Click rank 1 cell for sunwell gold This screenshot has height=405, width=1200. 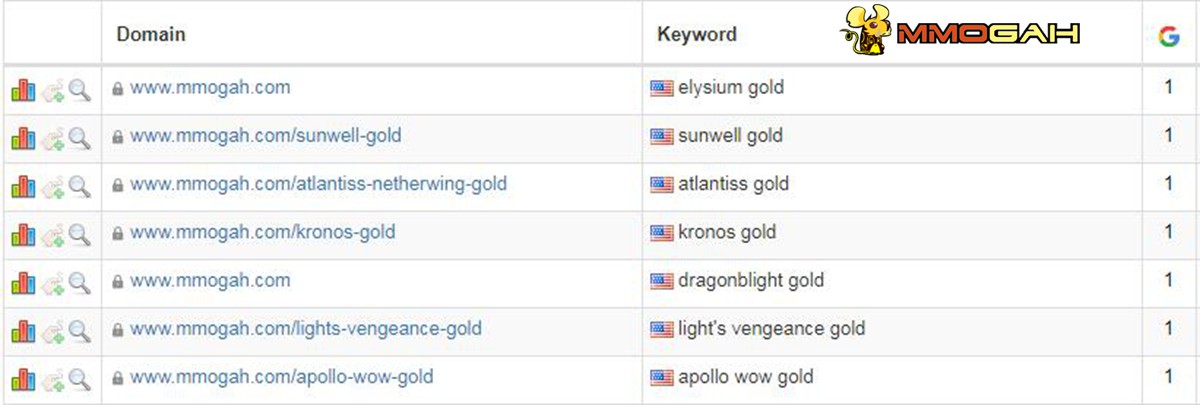click(1168, 137)
